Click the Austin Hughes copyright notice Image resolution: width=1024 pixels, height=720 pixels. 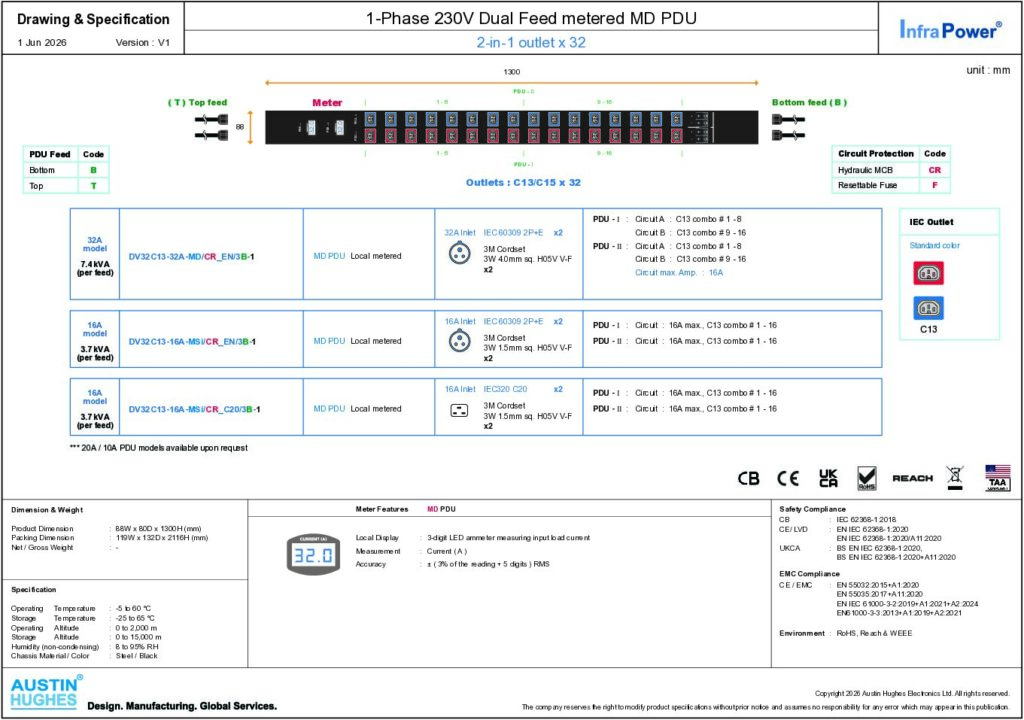(x=912, y=693)
